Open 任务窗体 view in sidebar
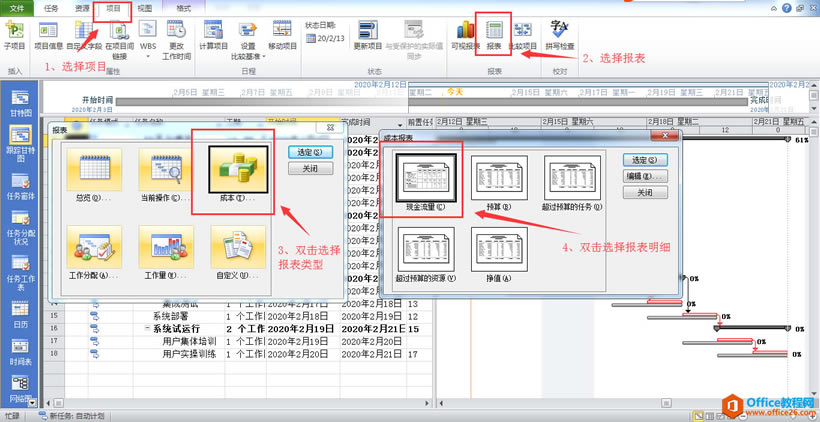This screenshot has height=422, width=820. pos(21,187)
